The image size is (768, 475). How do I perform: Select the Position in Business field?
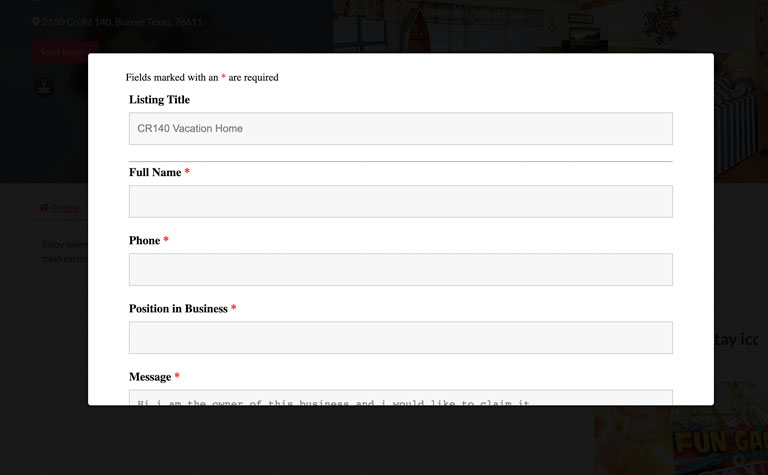click(x=400, y=337)
